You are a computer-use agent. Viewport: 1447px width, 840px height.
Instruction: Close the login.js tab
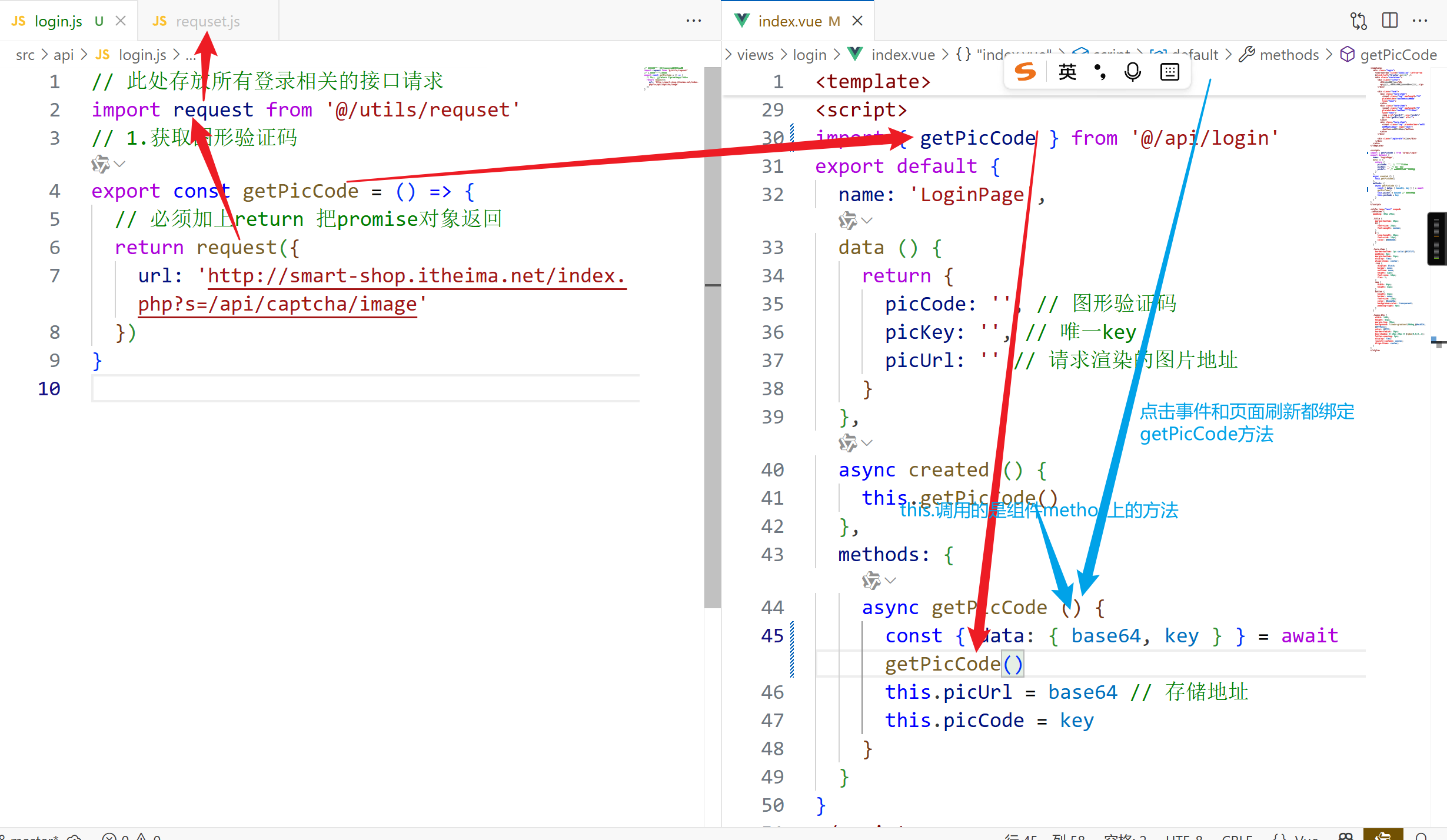pyautogui.click(x=121, y=21)
